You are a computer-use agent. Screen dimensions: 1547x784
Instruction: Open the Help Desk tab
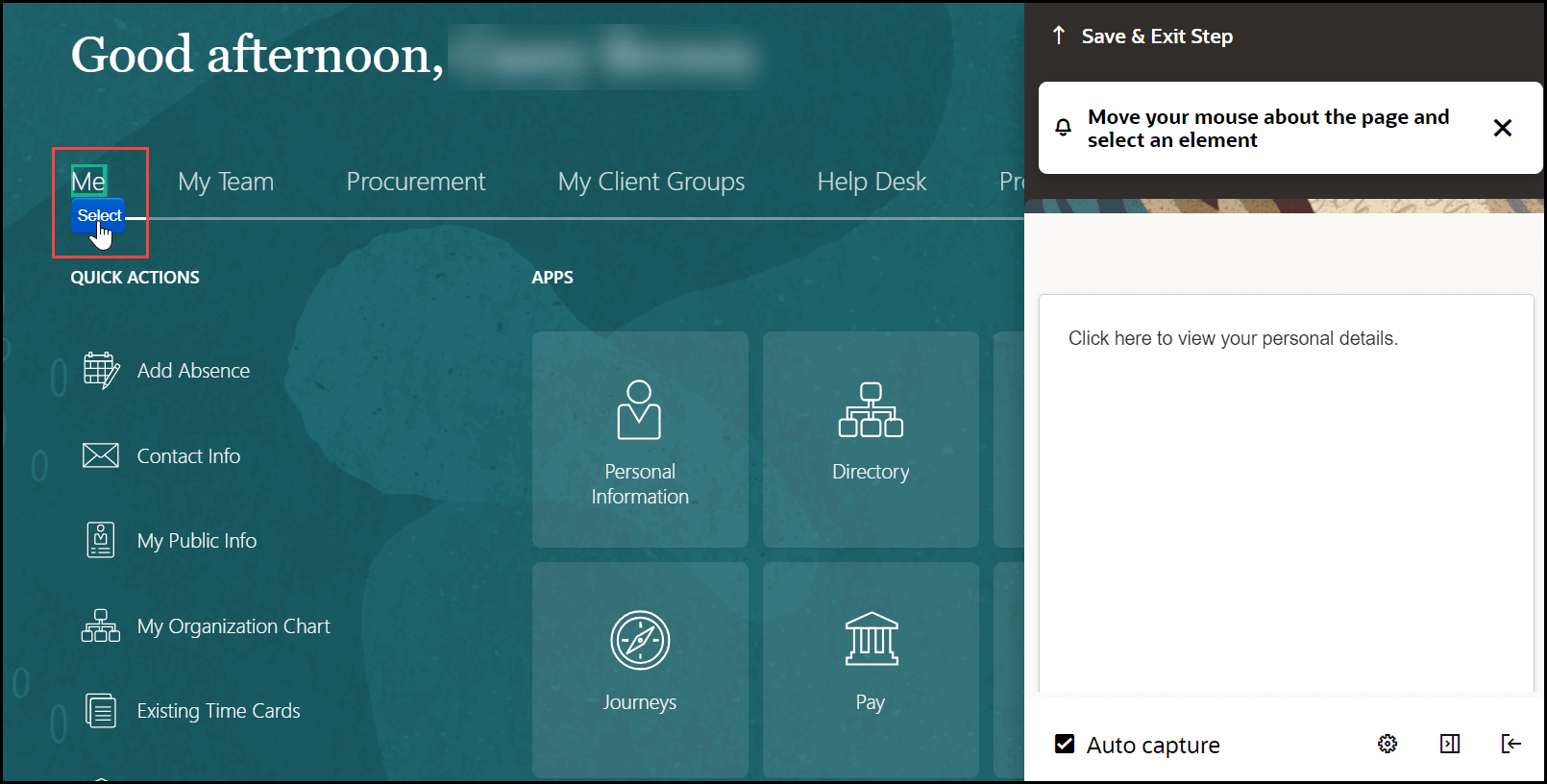(872, 182)
